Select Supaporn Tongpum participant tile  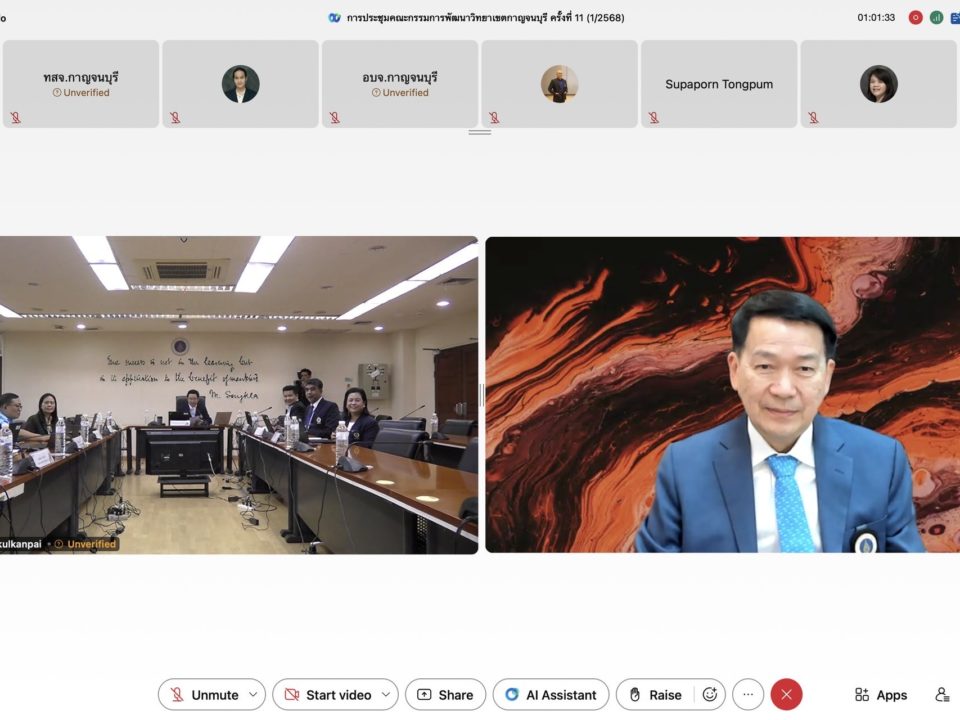719,84
